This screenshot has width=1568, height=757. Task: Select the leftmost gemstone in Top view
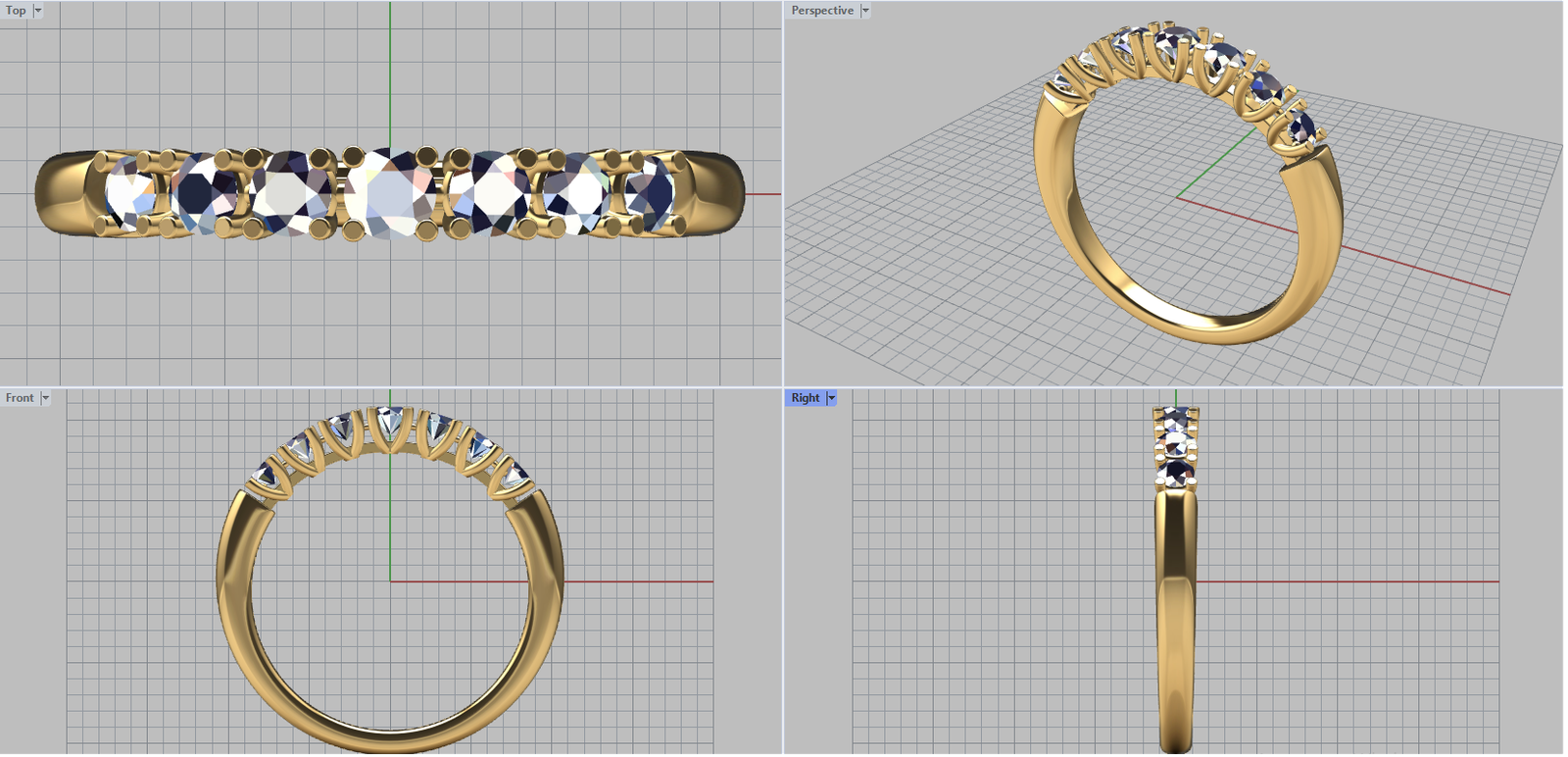tap(129, 191)
